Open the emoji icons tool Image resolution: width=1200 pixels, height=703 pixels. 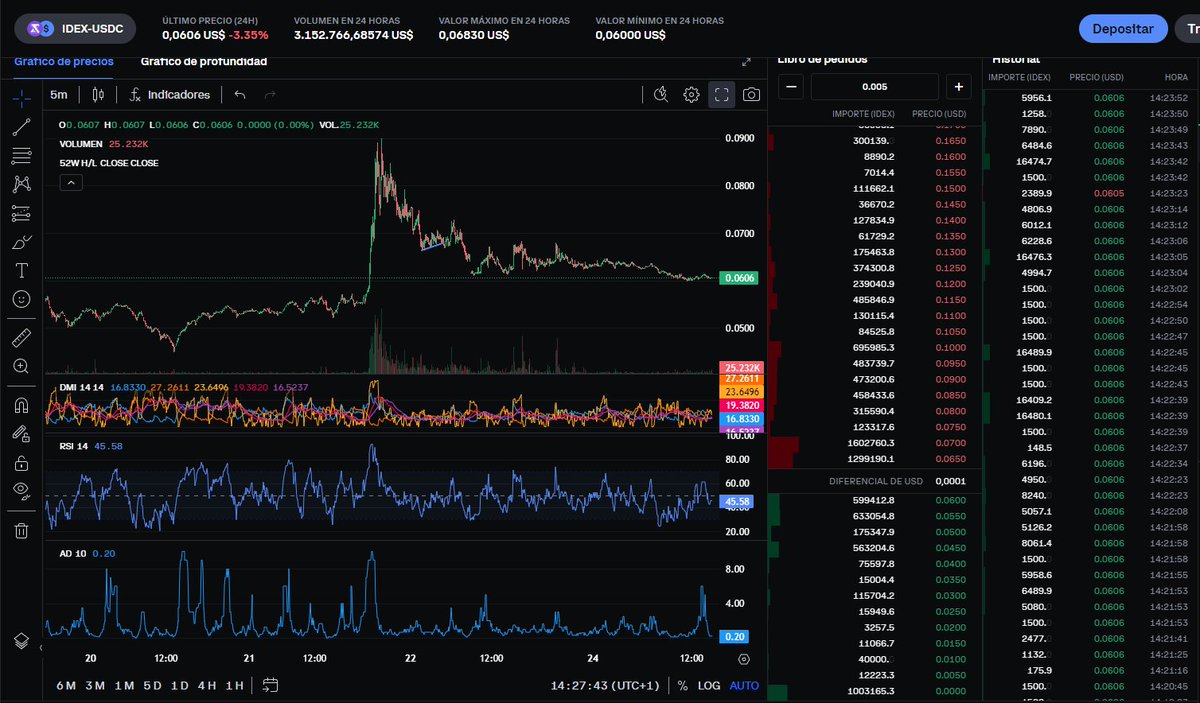click(21, 298)
